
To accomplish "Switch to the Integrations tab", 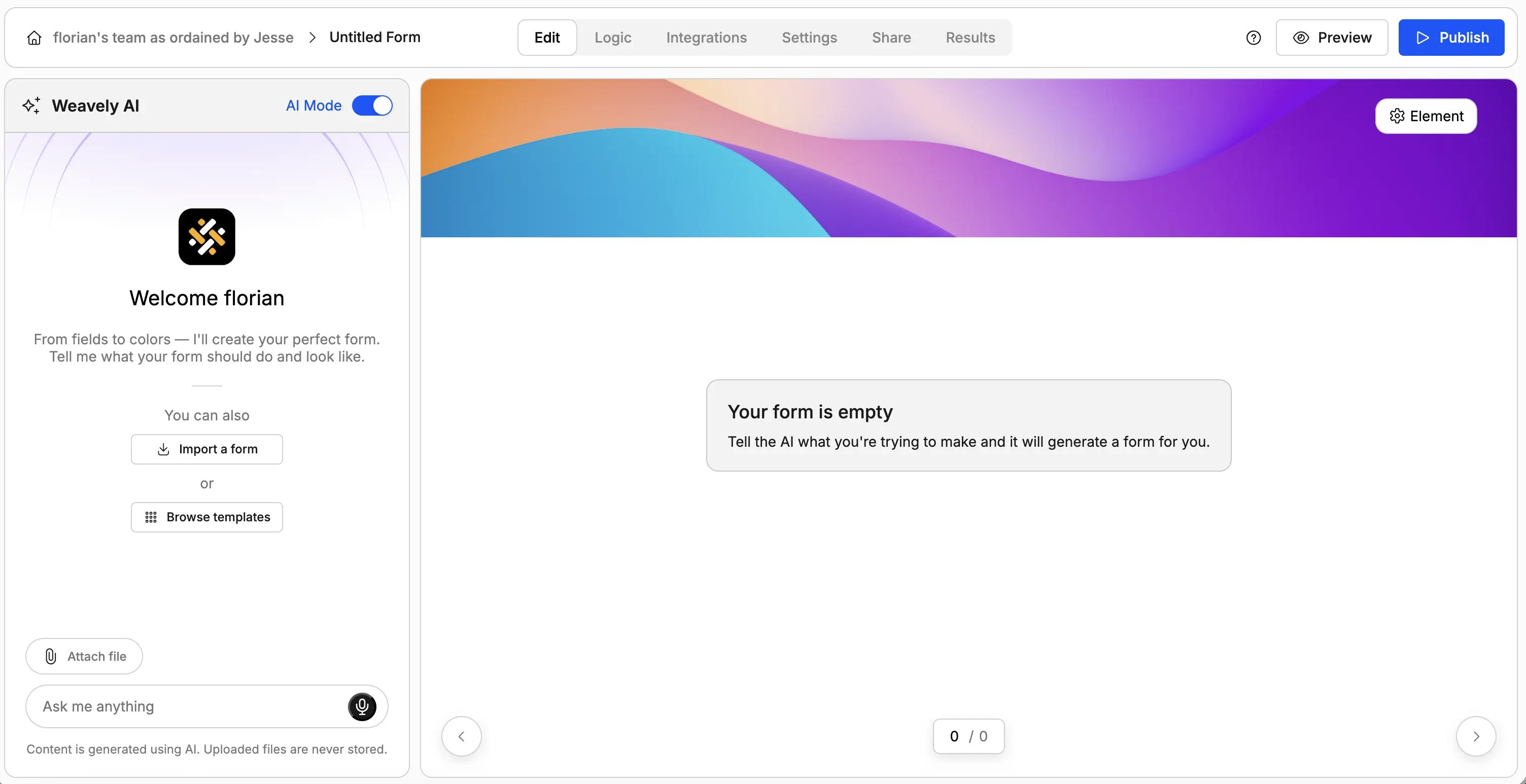I will pyautogui.click(x=707, y=38).
